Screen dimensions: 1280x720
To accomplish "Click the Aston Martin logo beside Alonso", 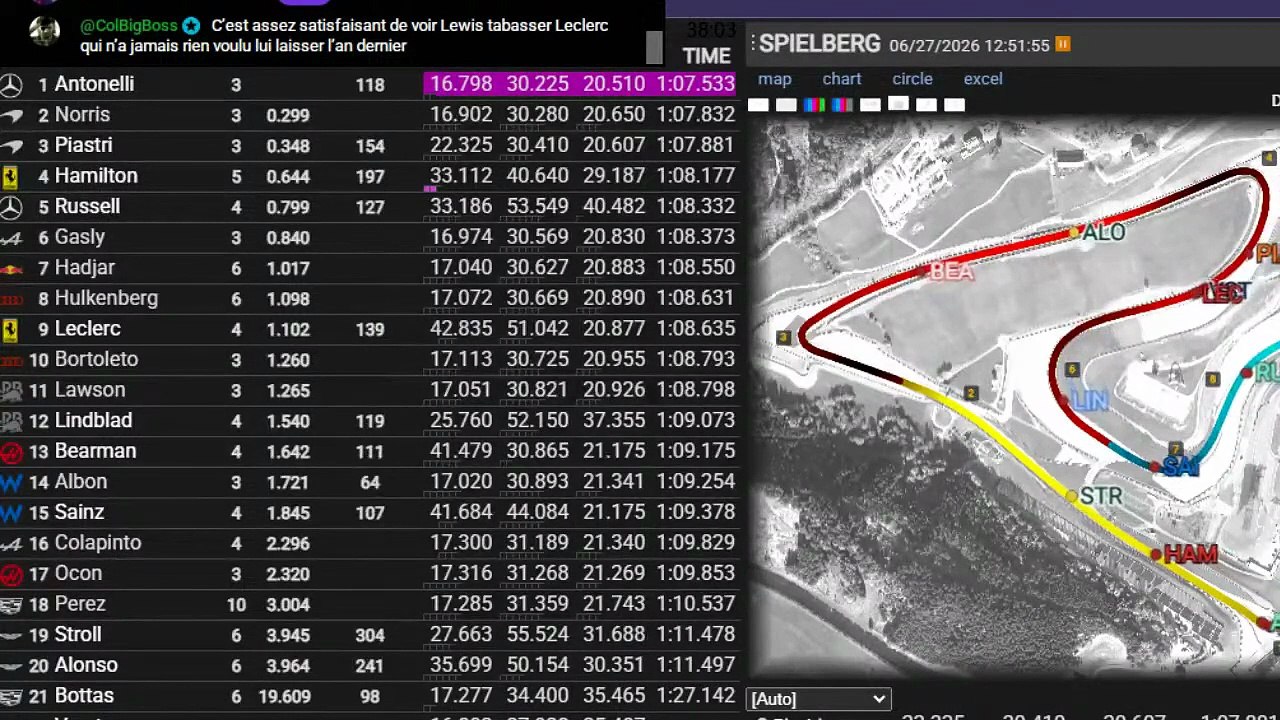I will click(x=11, y=666).
